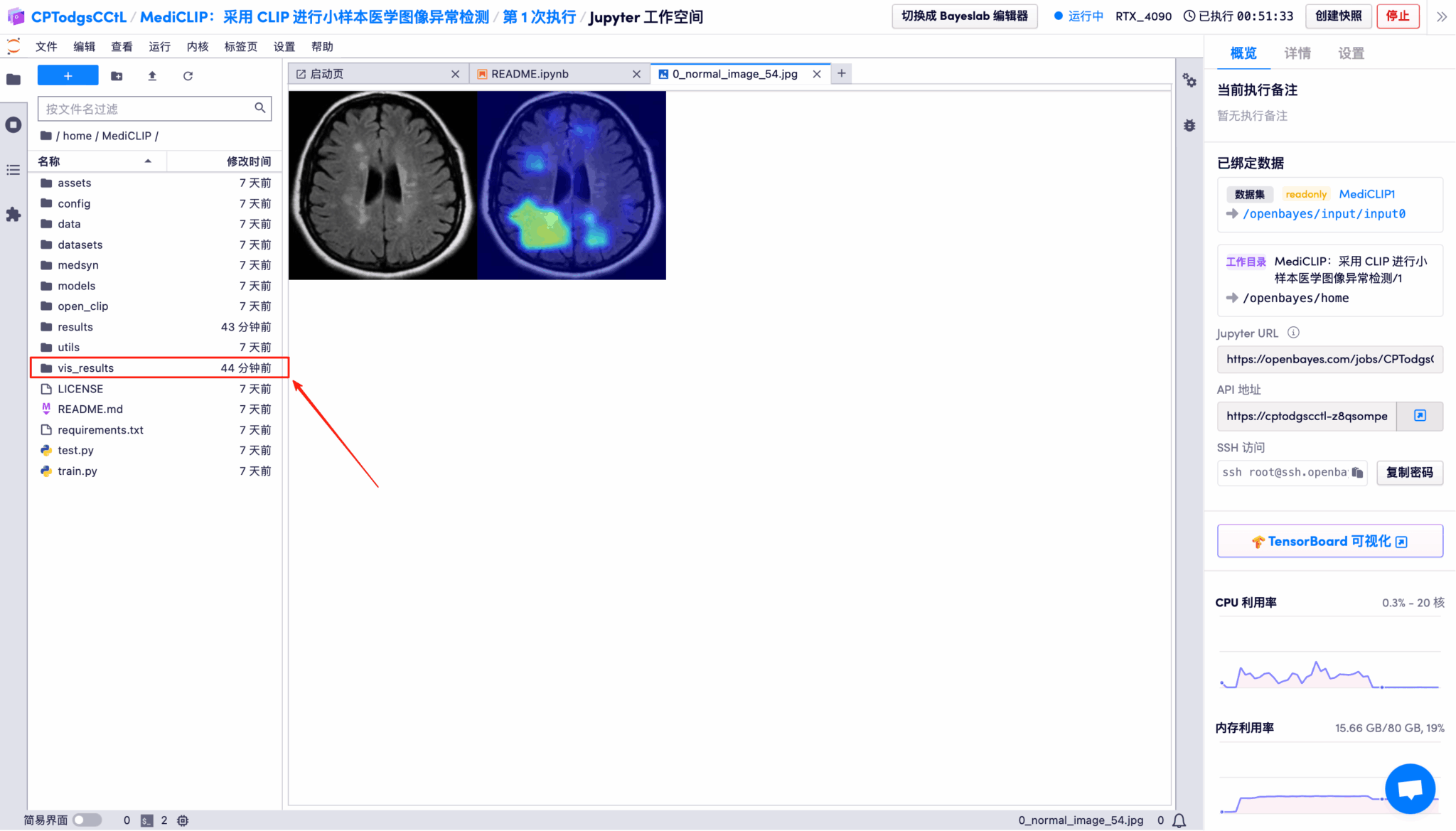Click the 停止 button to stop execution
This screenshot has height=831, width=1456.
pos(1398,16)
